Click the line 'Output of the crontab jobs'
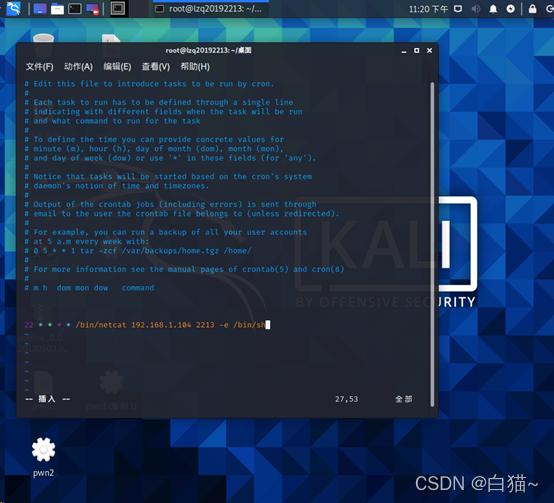The height and width of the screenshot is (503, 554). [x=170, y=205]
